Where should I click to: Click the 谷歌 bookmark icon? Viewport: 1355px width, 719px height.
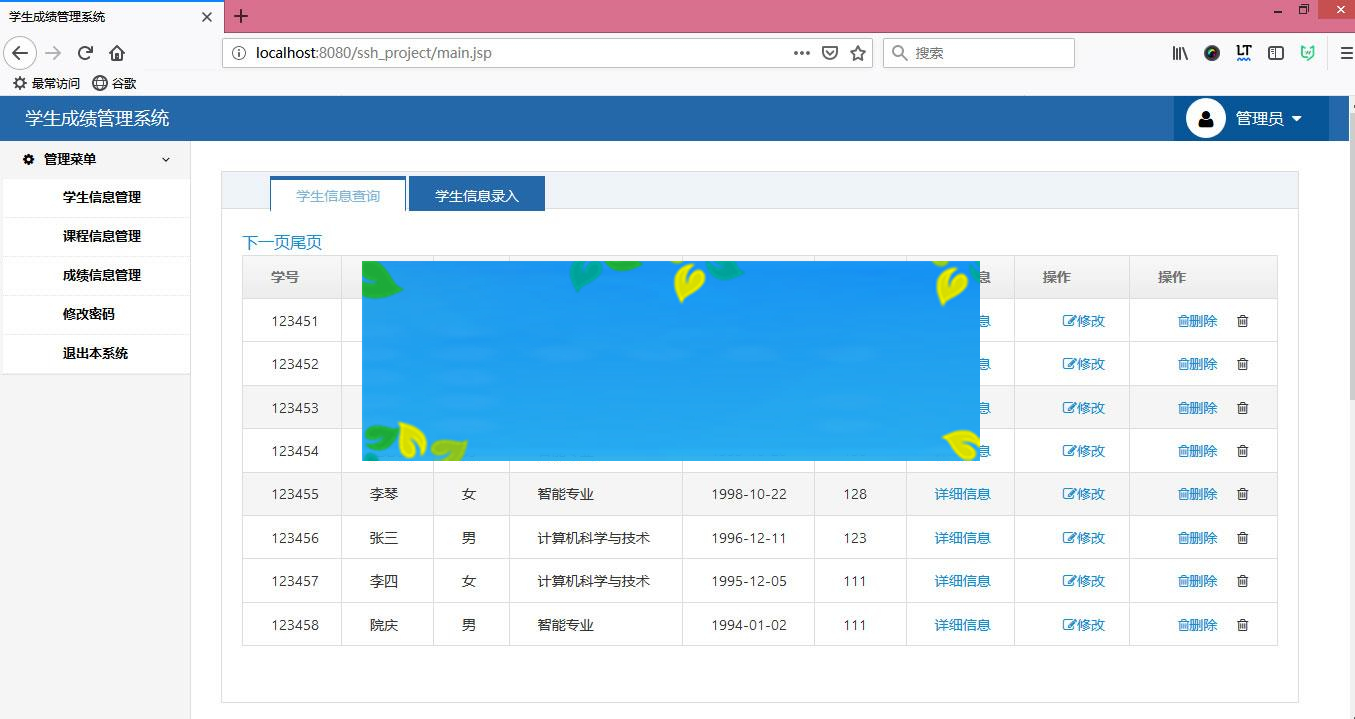tap(99, 83)
